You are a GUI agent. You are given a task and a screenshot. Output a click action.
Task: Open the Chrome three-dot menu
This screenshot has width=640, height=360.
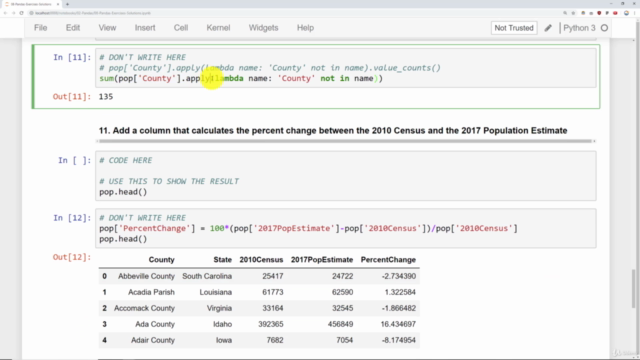635,13
